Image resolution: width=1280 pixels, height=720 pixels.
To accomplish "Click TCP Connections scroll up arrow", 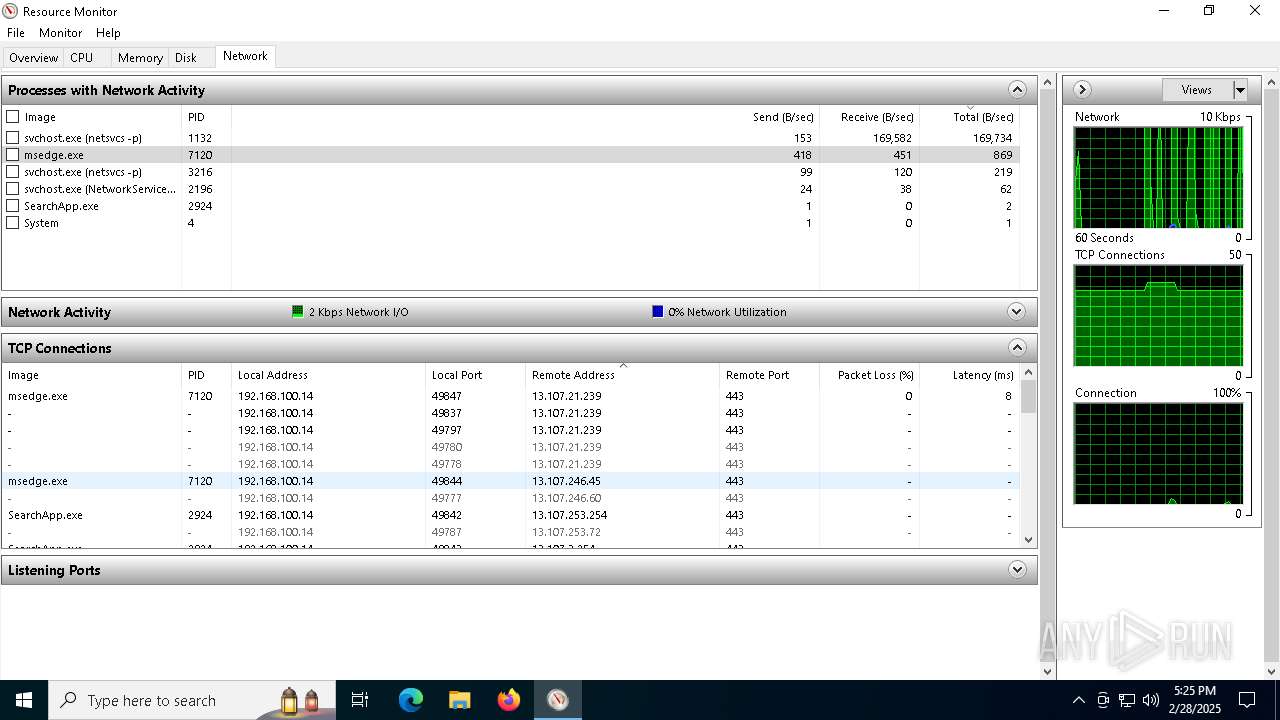I will [x=1028, y=373].
